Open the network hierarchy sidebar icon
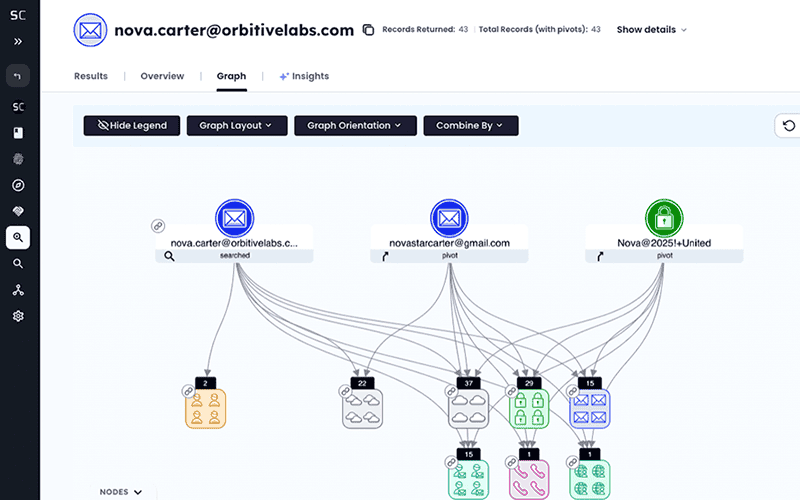Image resolution: width=800 pixels, height=500 pixels. 18,290
